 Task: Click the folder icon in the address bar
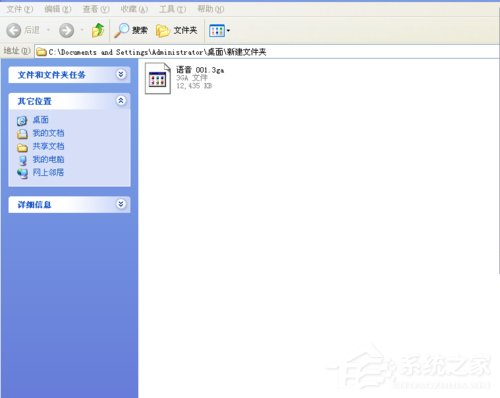(x=41, y=52)
